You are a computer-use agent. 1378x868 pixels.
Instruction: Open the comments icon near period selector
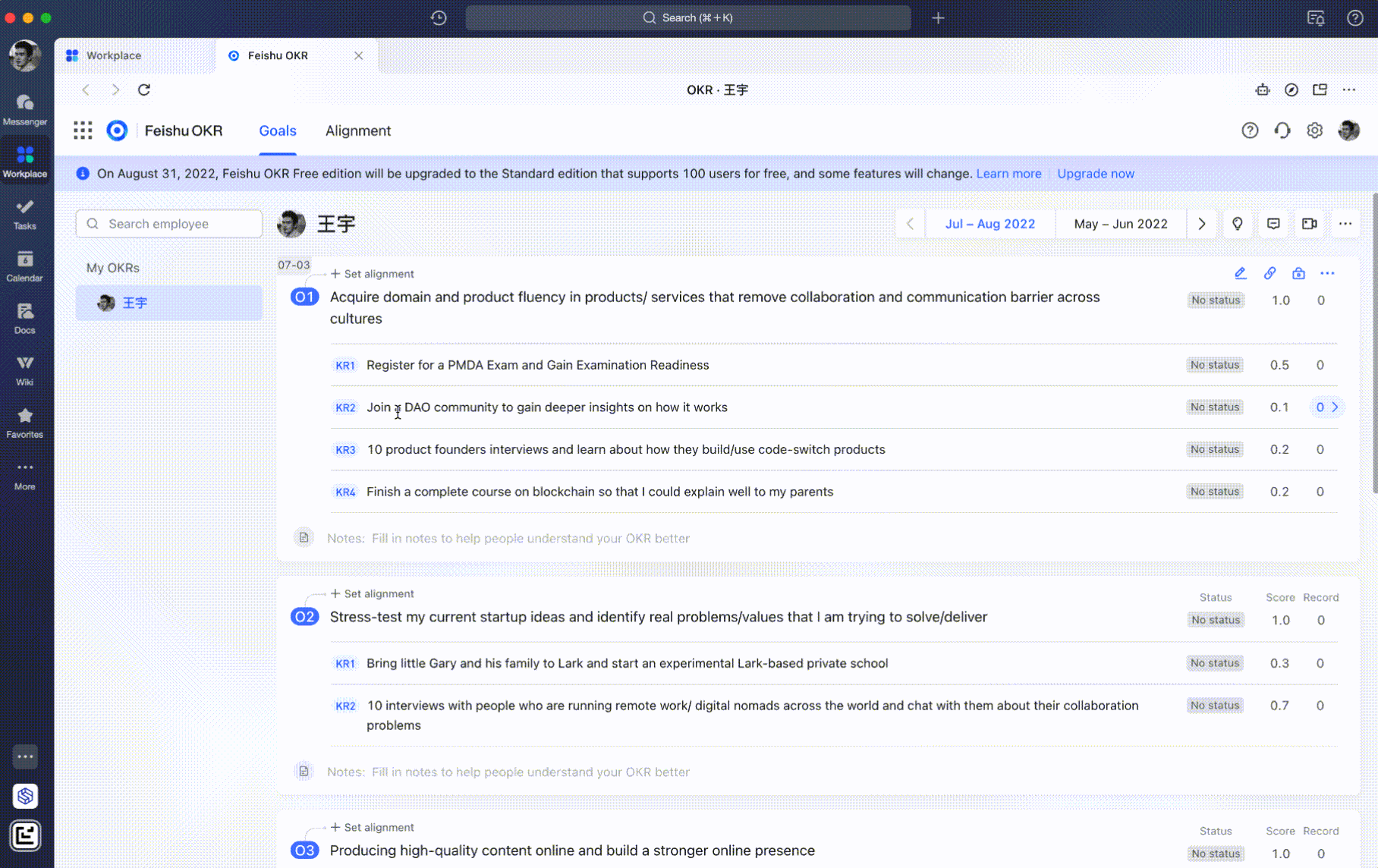(x=1273, y=224)
